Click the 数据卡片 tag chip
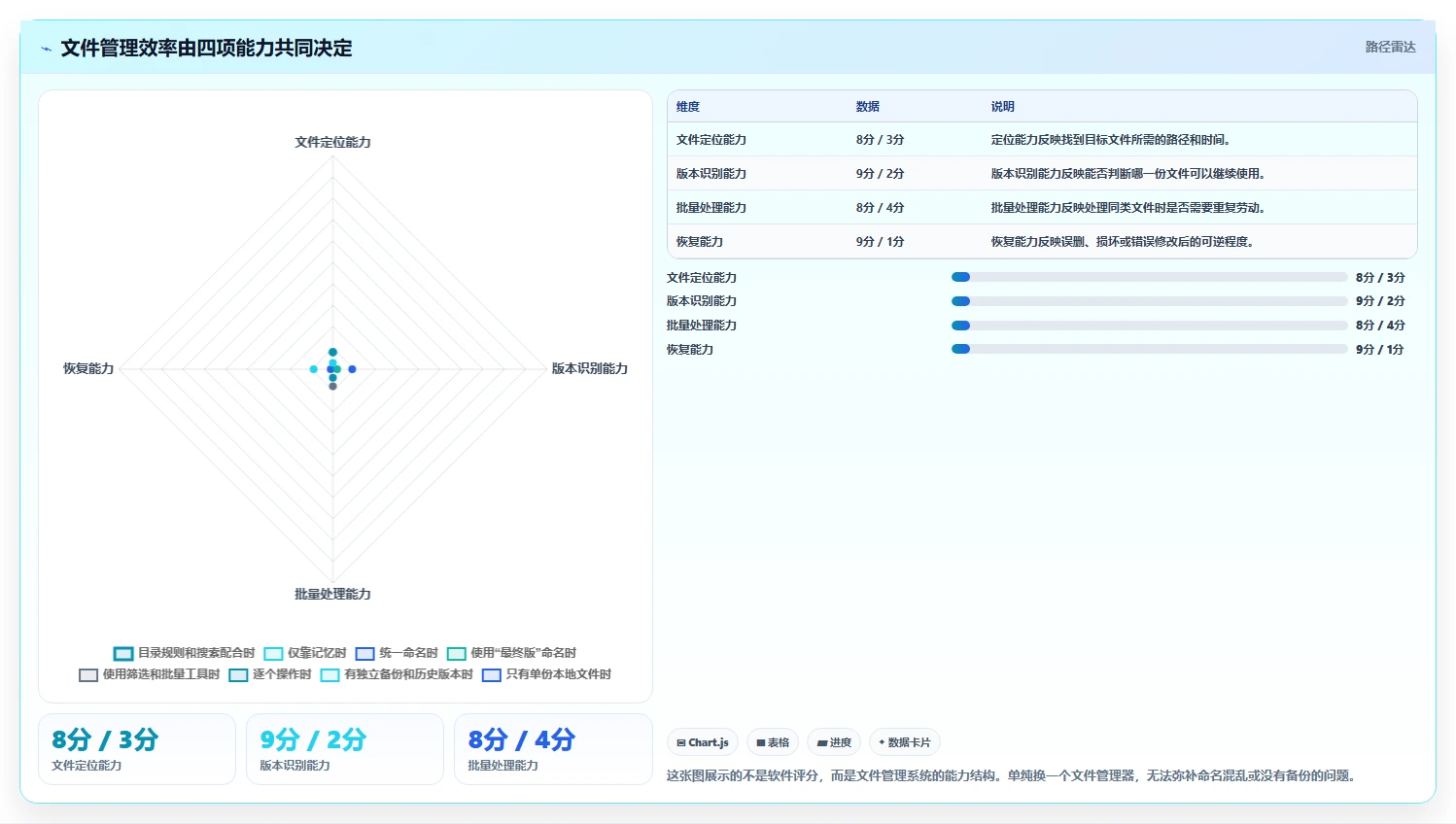Image resolution: width=1456 pixels, height=824 pixels. [x=905, y=742]
